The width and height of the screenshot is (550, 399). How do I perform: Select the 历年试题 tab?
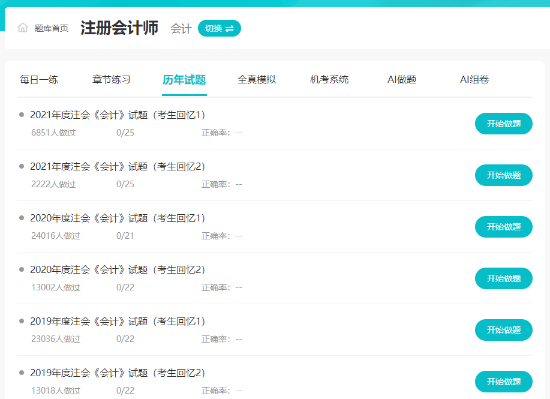[x=184, y=80]
